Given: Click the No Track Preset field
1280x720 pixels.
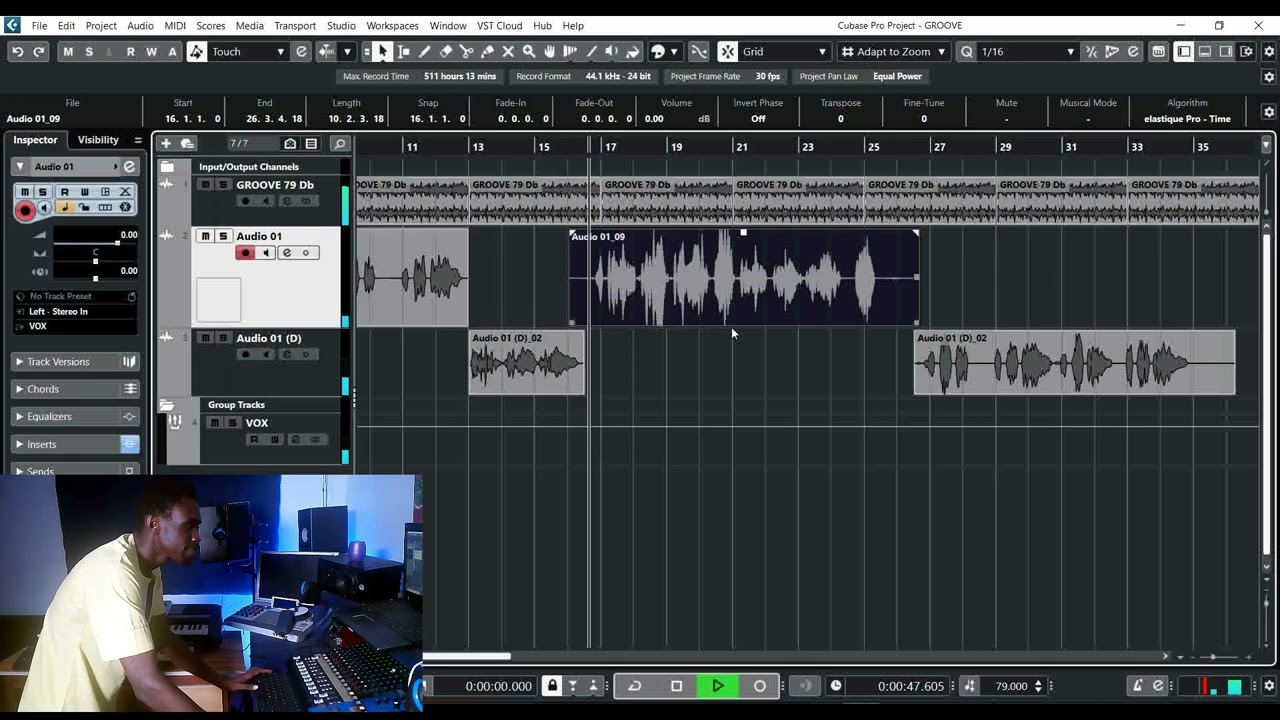Looking at the screenshot, I should point(75,296).
